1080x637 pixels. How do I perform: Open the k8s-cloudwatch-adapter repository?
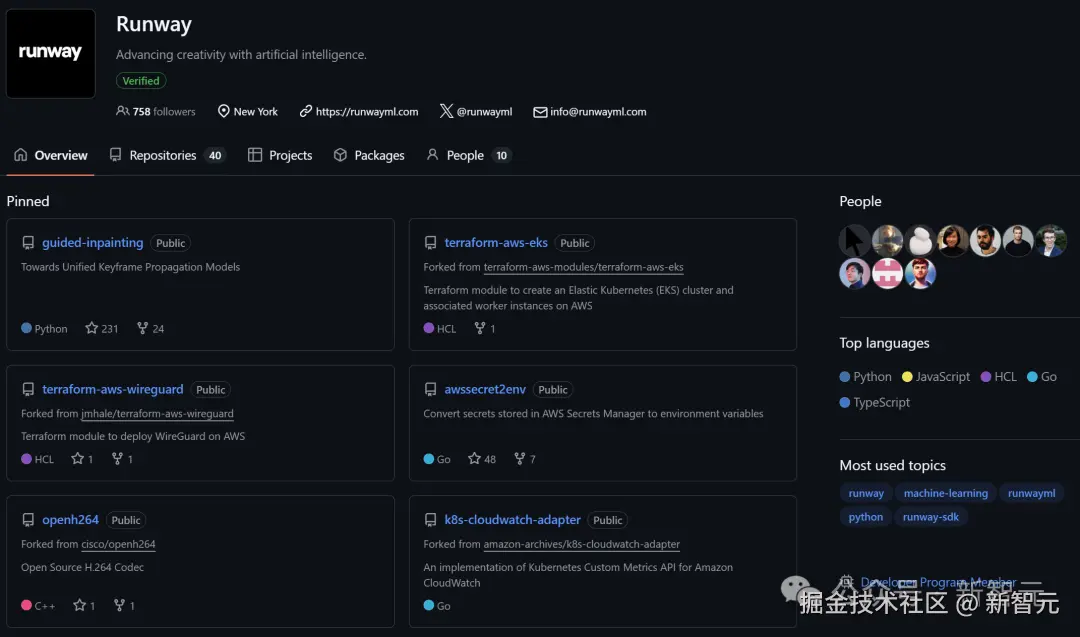(512, 519)
